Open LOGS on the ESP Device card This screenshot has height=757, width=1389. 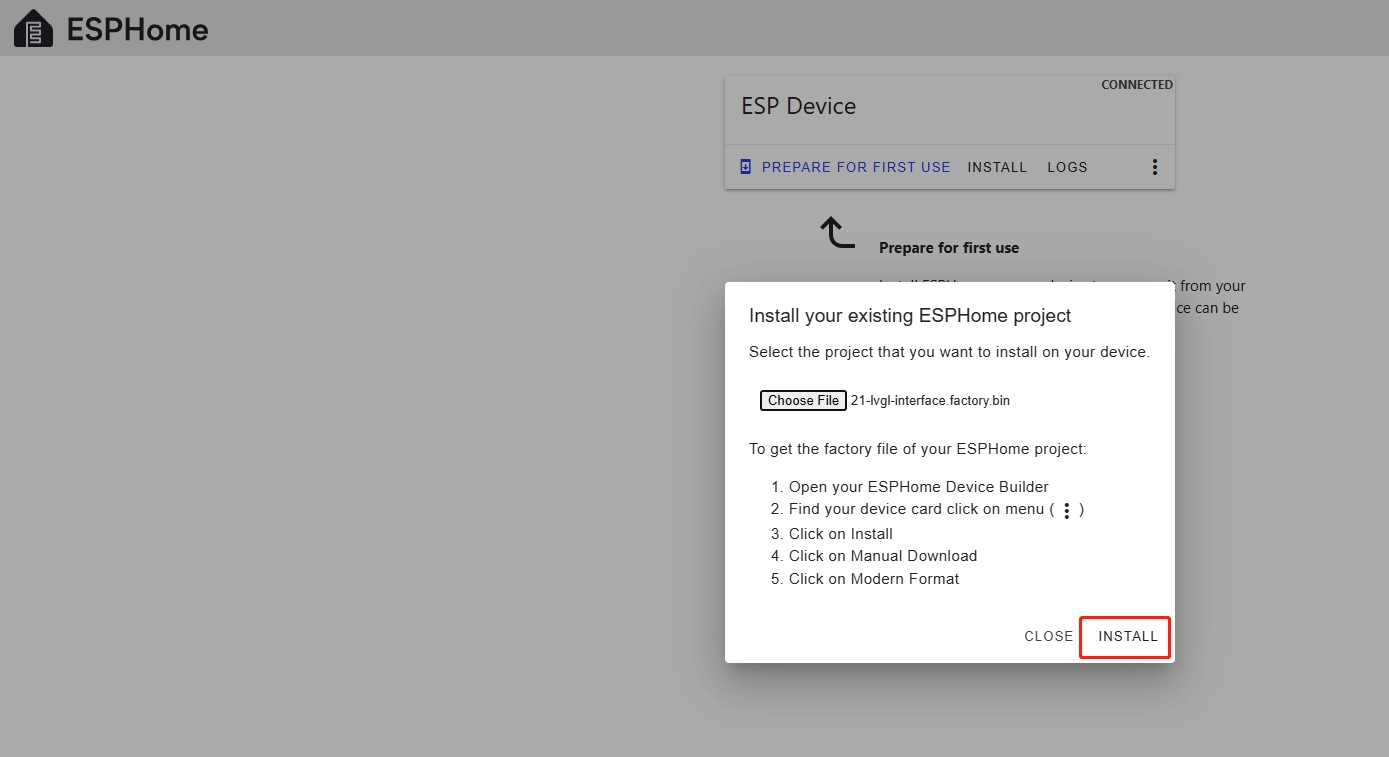(x=1067, y=167)
